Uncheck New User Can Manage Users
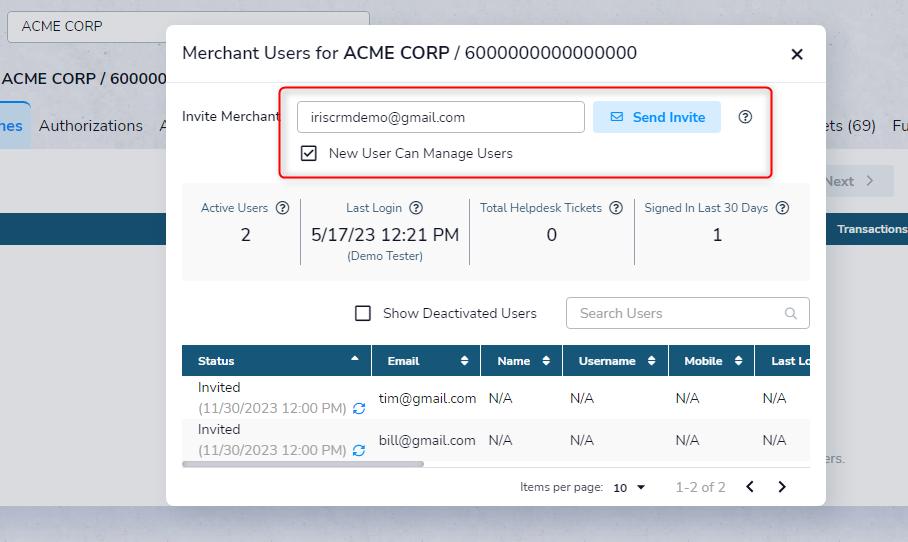 click(309, 153)
